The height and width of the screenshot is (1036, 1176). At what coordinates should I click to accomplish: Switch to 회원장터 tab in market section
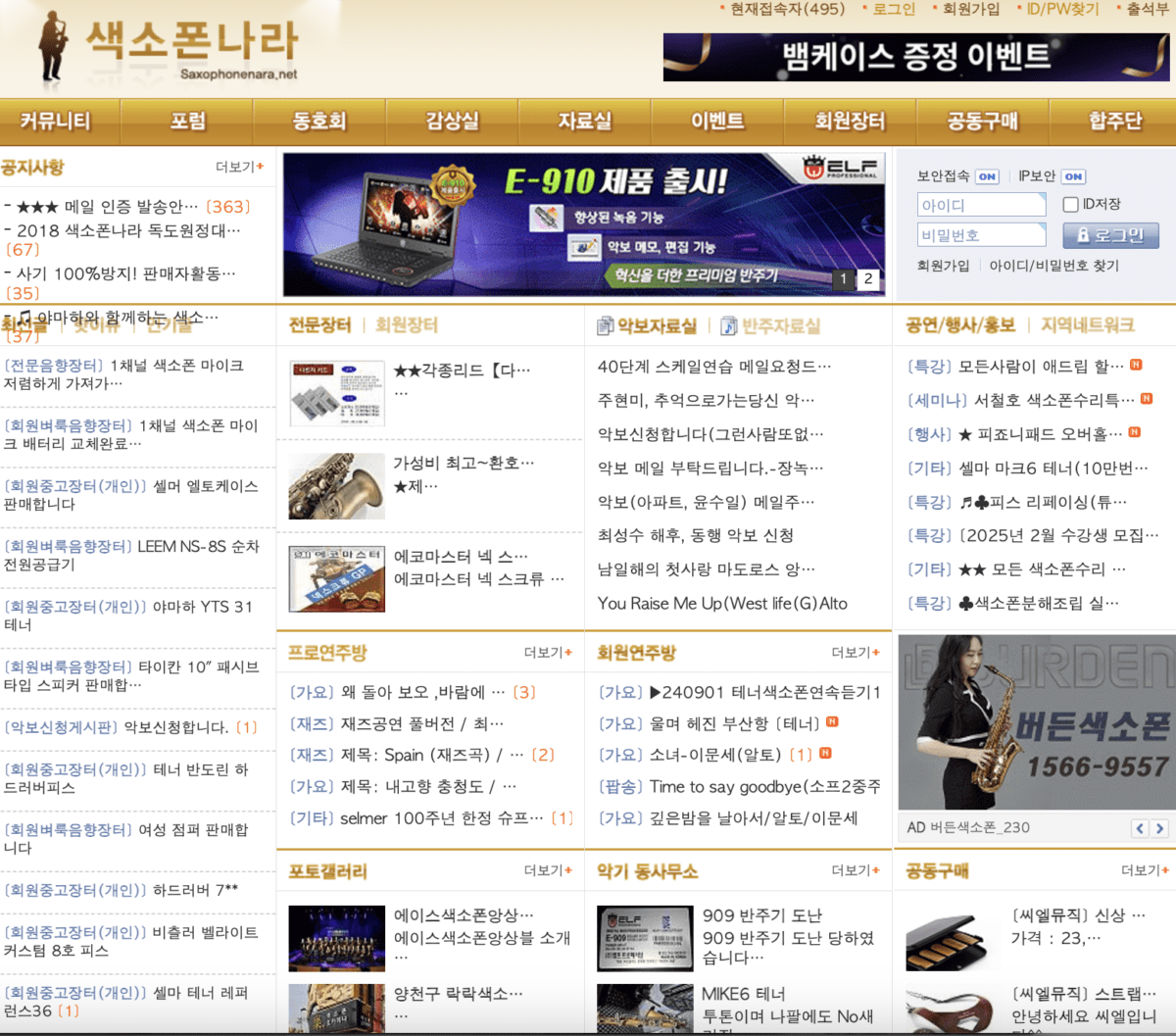point(407,325)
